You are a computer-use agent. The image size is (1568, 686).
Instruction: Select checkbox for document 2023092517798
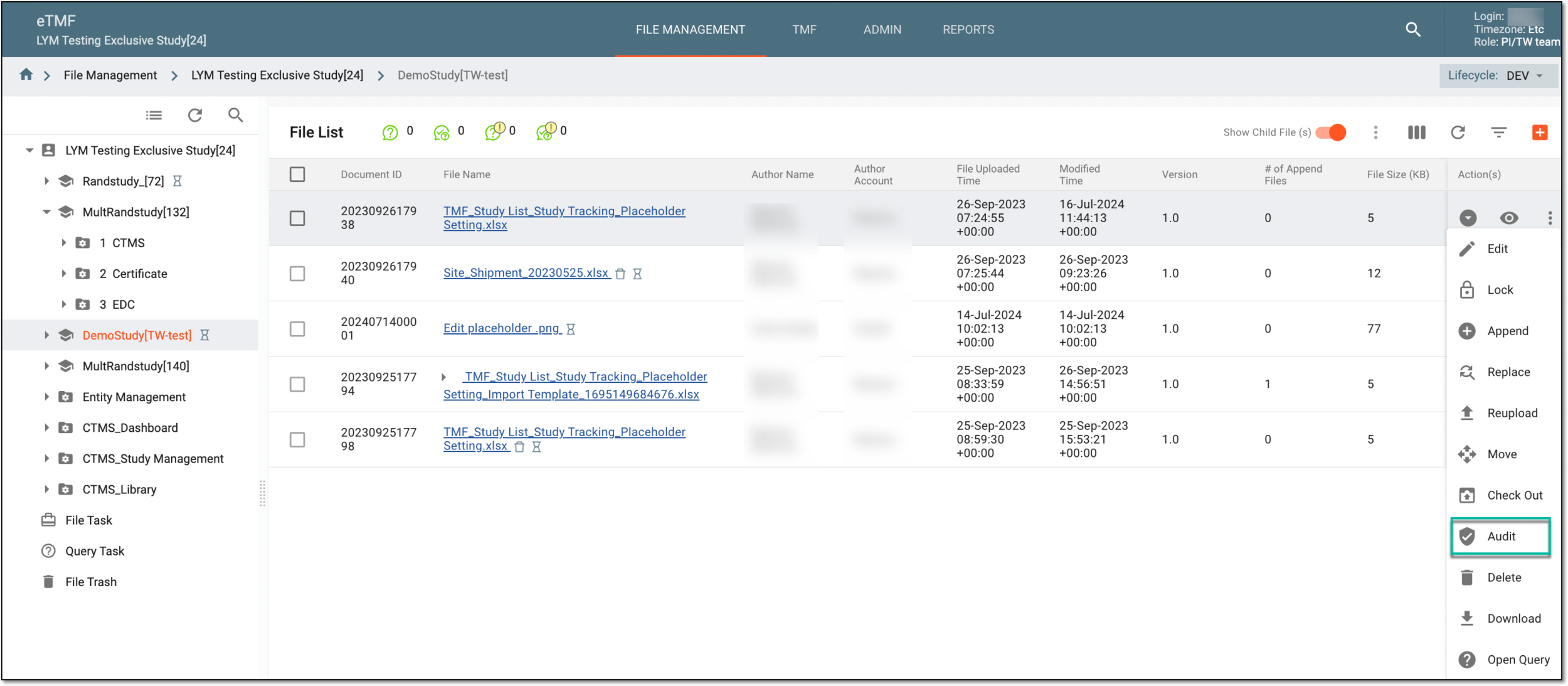[x=297, y=439]
